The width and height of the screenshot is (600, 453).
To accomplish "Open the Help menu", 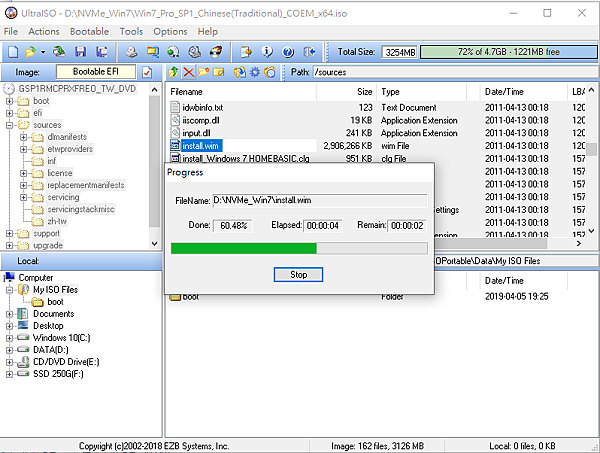I will click(x=208, y=31).
